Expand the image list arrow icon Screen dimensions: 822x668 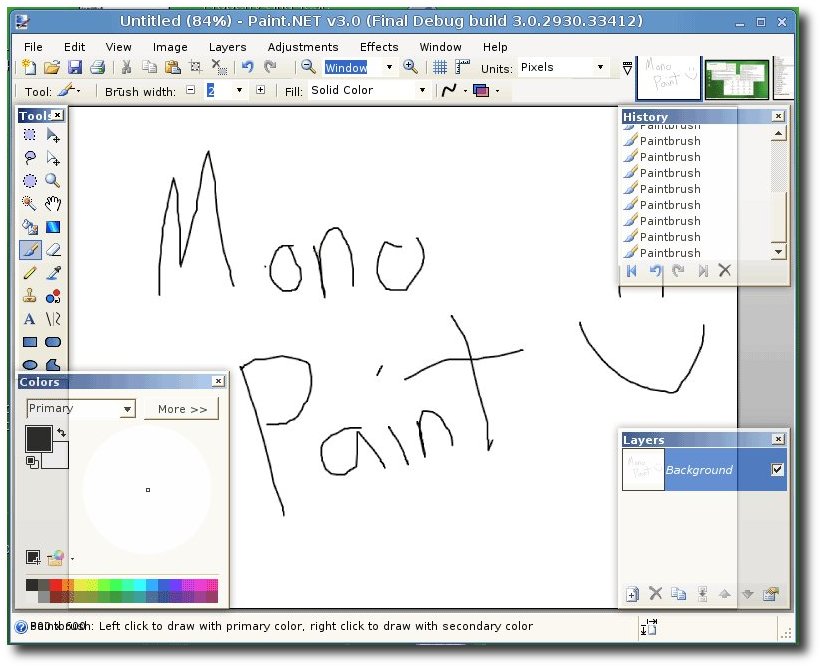[627, 68]
